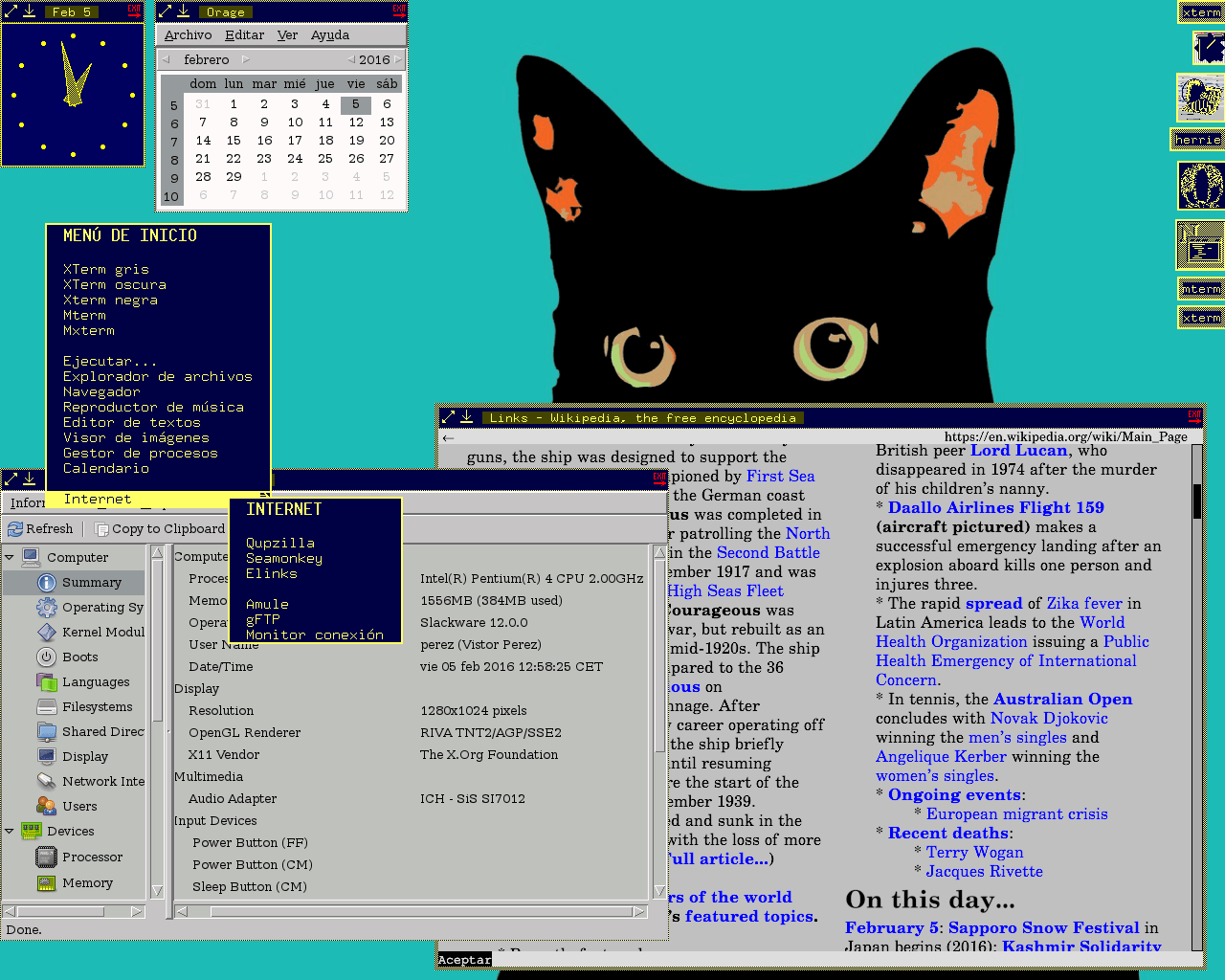Choose Elinks in Internet submenu

coord(272,573)
